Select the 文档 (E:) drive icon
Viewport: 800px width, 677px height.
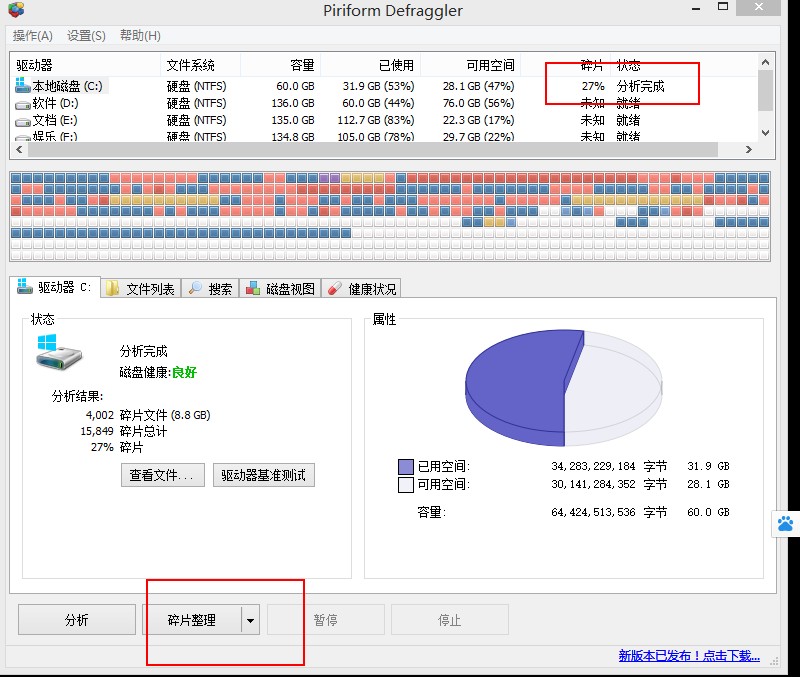[22, 122]
